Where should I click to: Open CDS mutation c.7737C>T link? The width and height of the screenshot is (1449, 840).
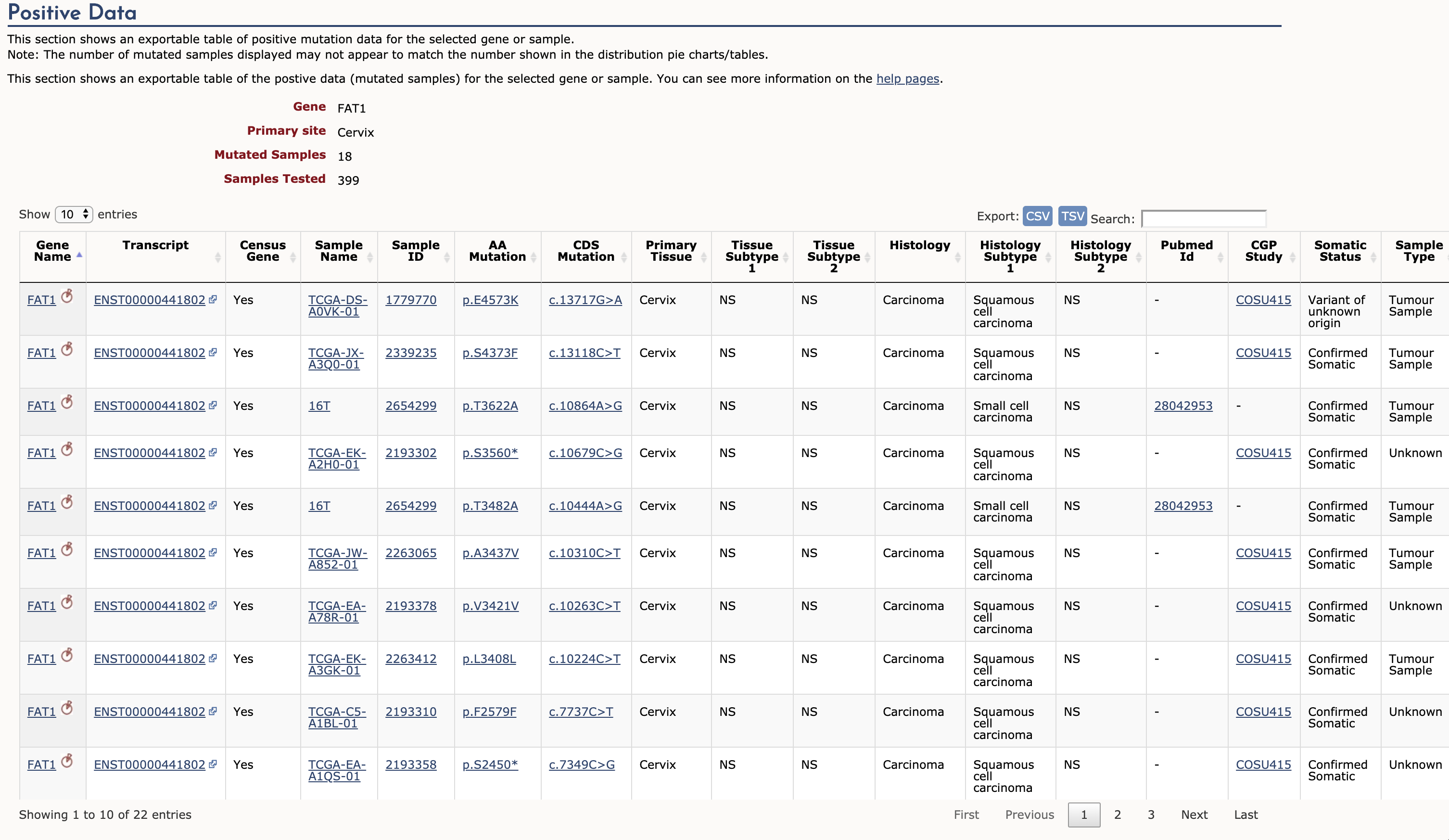click(581, 712)
